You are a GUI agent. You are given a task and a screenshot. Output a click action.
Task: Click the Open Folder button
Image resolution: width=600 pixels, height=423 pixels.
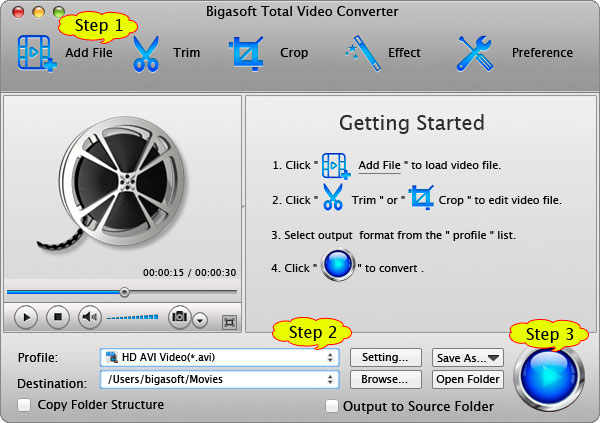(468, 379)
